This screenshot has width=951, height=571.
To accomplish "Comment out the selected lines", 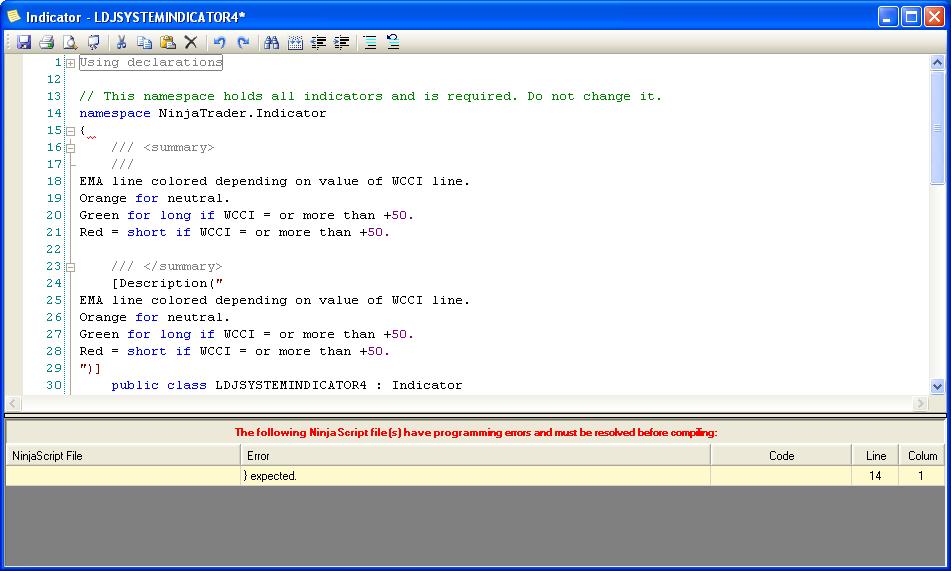I will pos(370,42).
